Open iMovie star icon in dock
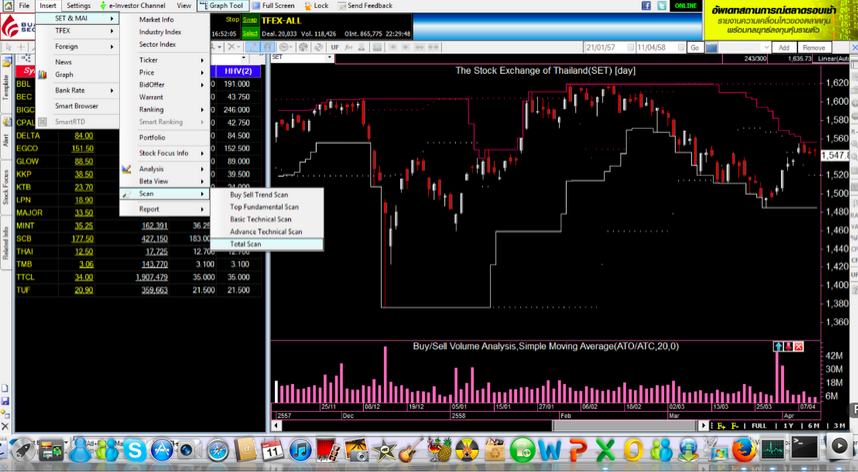This screenshot has height=472, width=858. pyautogui.click(x=384, y=450)
